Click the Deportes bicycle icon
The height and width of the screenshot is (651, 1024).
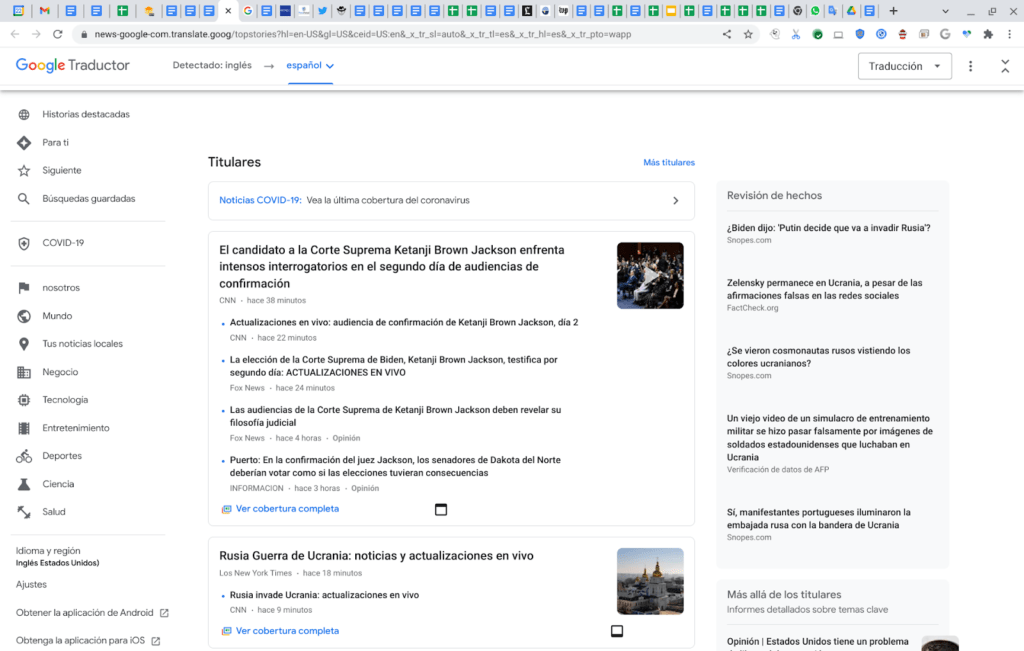point(24,456)
